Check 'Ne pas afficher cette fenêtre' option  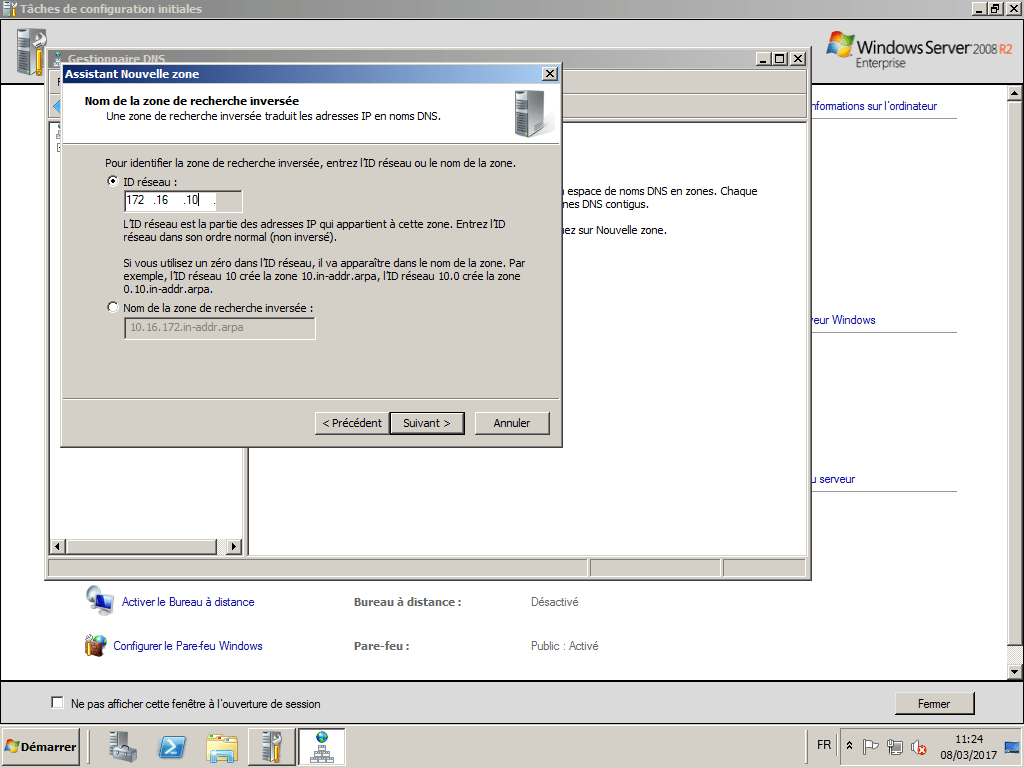coord(57,703)
